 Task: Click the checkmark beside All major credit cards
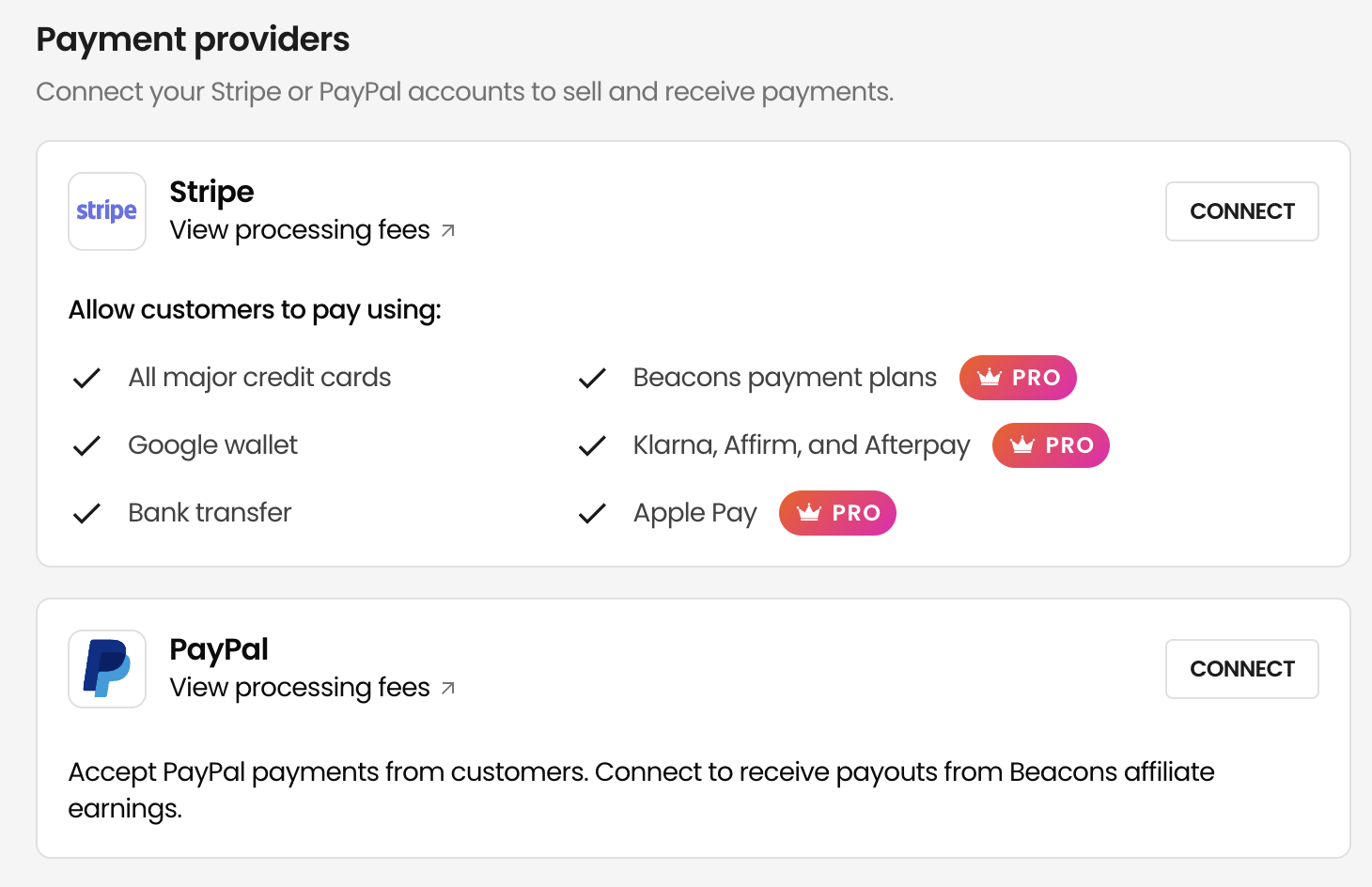tap(86, 379)
